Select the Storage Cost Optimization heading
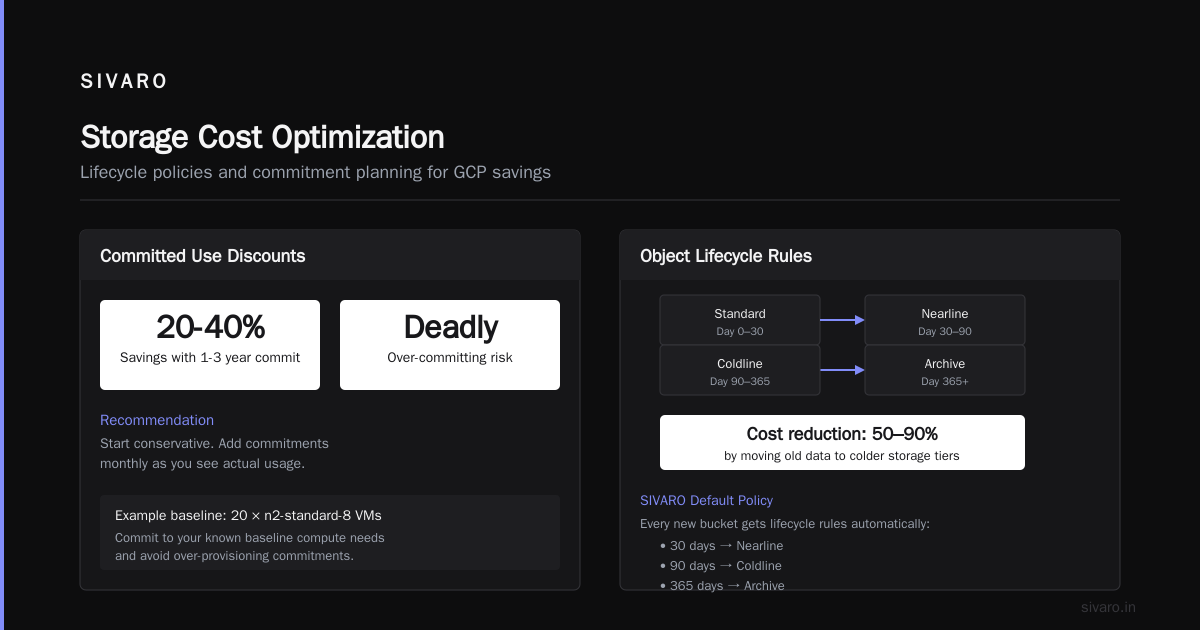 [262, 137]
